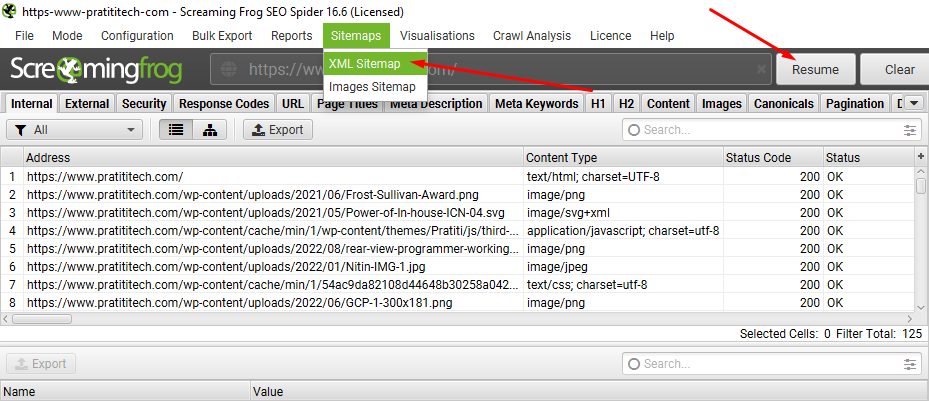Open the Mode menu
Screen dimensions: 929x401
coord(67,36)
